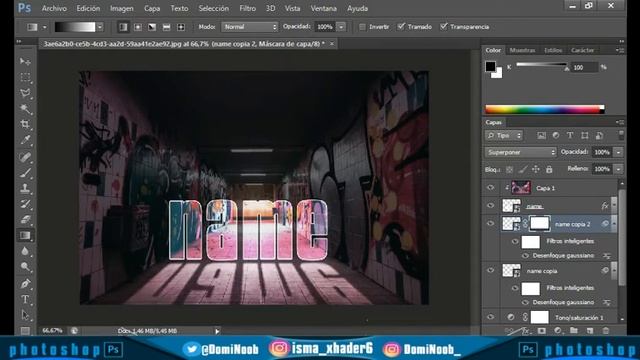Create a new group folder icon
Screen dimensions: 640x360
click(x=574, y=331)
